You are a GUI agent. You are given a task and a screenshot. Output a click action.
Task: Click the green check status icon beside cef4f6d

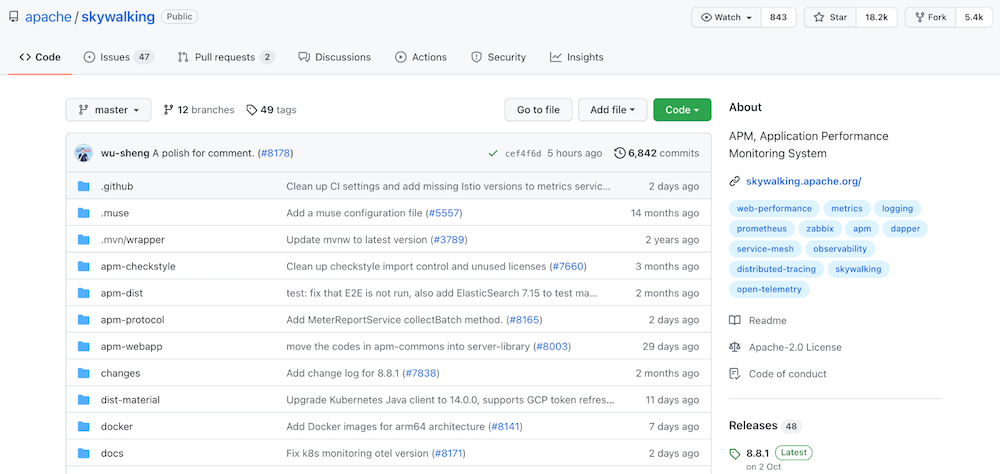coord(493,153)
